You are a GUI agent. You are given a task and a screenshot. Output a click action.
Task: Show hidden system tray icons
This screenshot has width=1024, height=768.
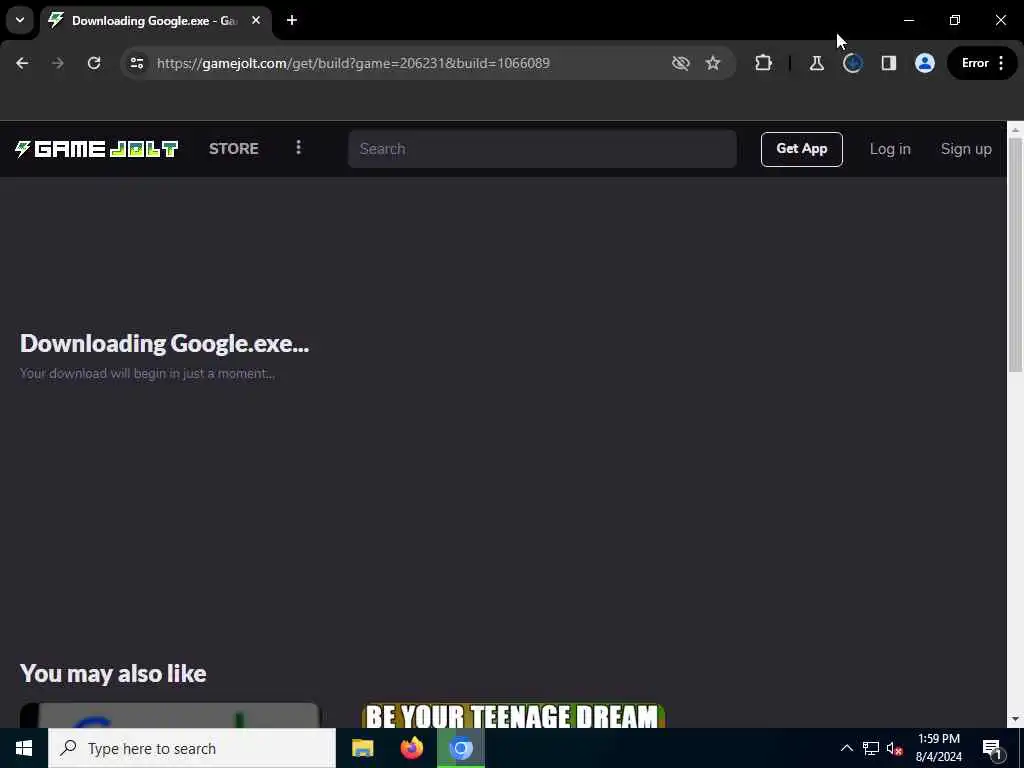pyautogui.click(x=846, y=748)
